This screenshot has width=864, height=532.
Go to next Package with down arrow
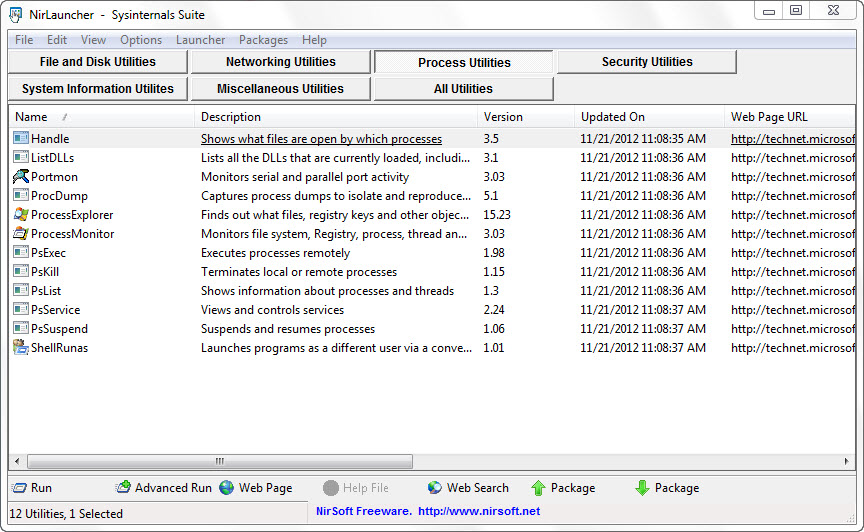coord(667,488)
